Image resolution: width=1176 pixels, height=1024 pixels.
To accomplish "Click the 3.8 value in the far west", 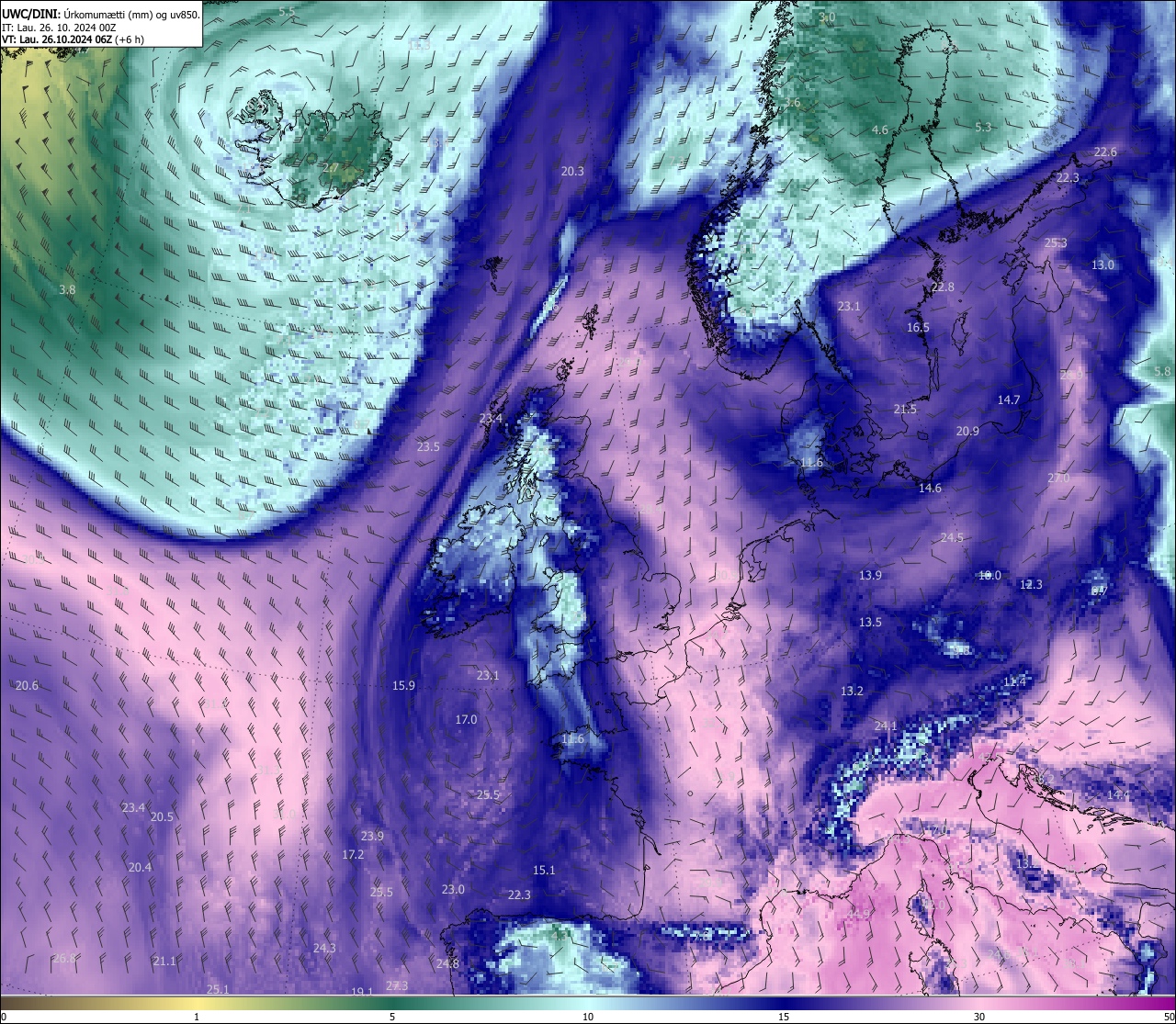I will (67, 289).
